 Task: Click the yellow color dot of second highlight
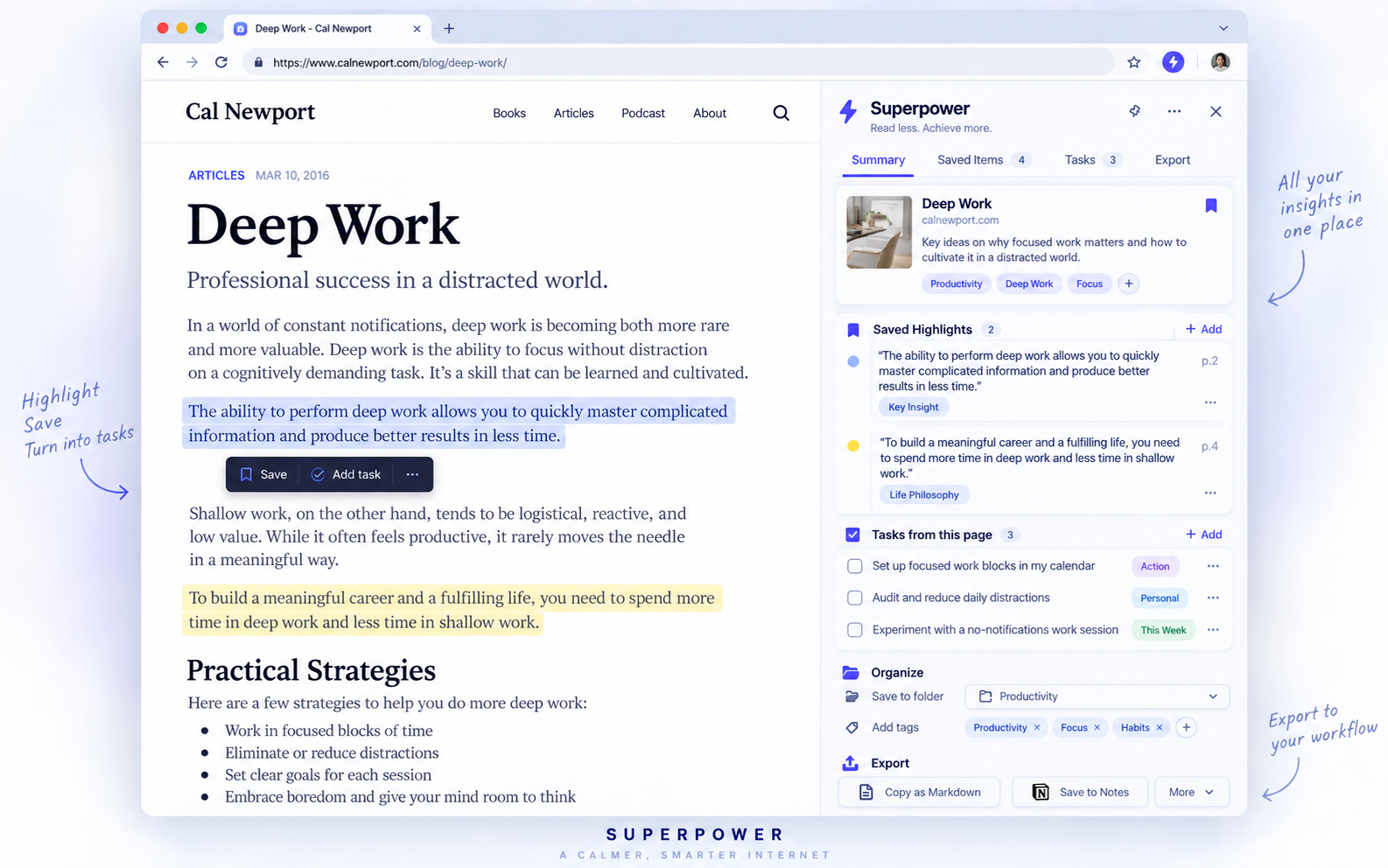853,446
